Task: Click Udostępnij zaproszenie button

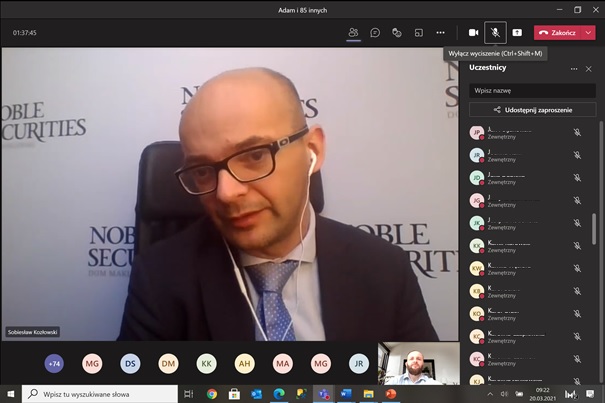Action: click(532, 109)
